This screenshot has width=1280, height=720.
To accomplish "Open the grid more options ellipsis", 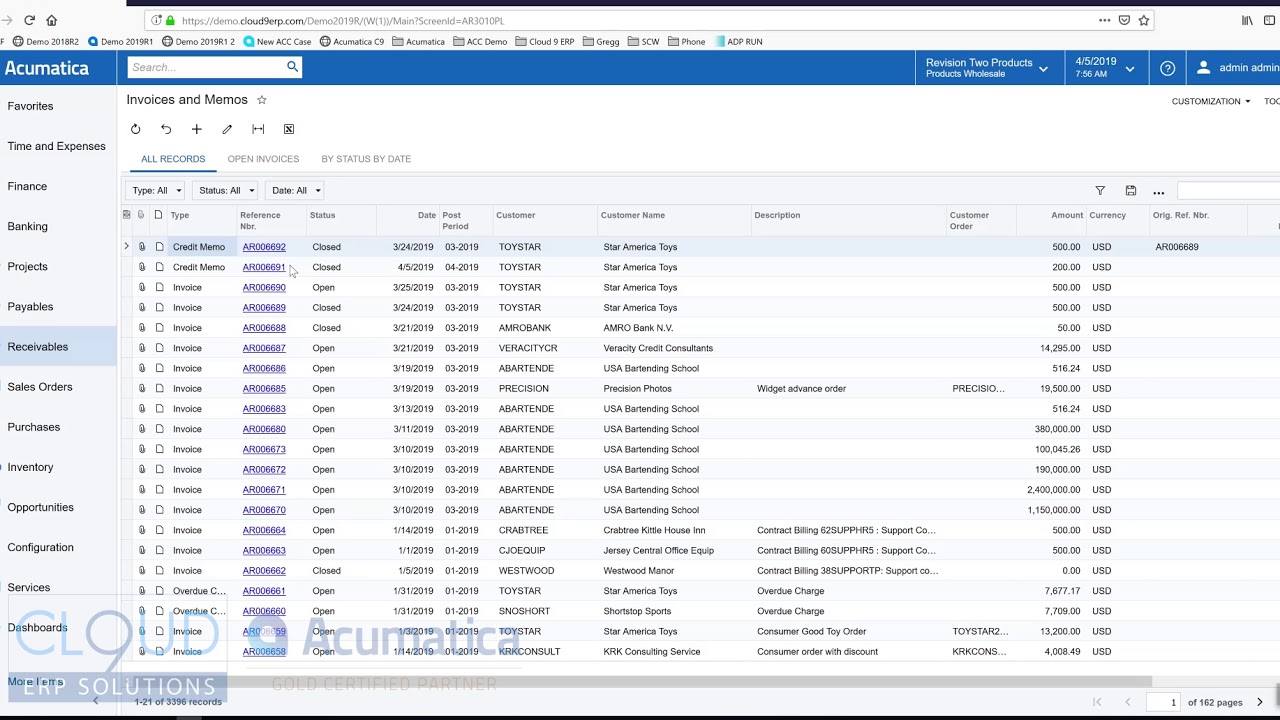I will (1159, 192).
